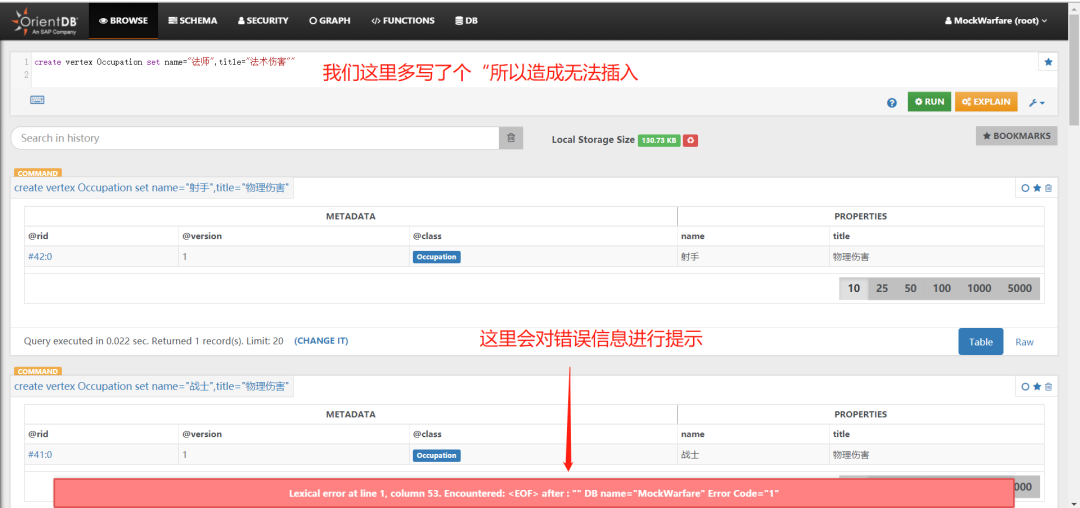
Task: Clear history with trash icon beside search
Action: pyautogui.click(x=511, y=138)
